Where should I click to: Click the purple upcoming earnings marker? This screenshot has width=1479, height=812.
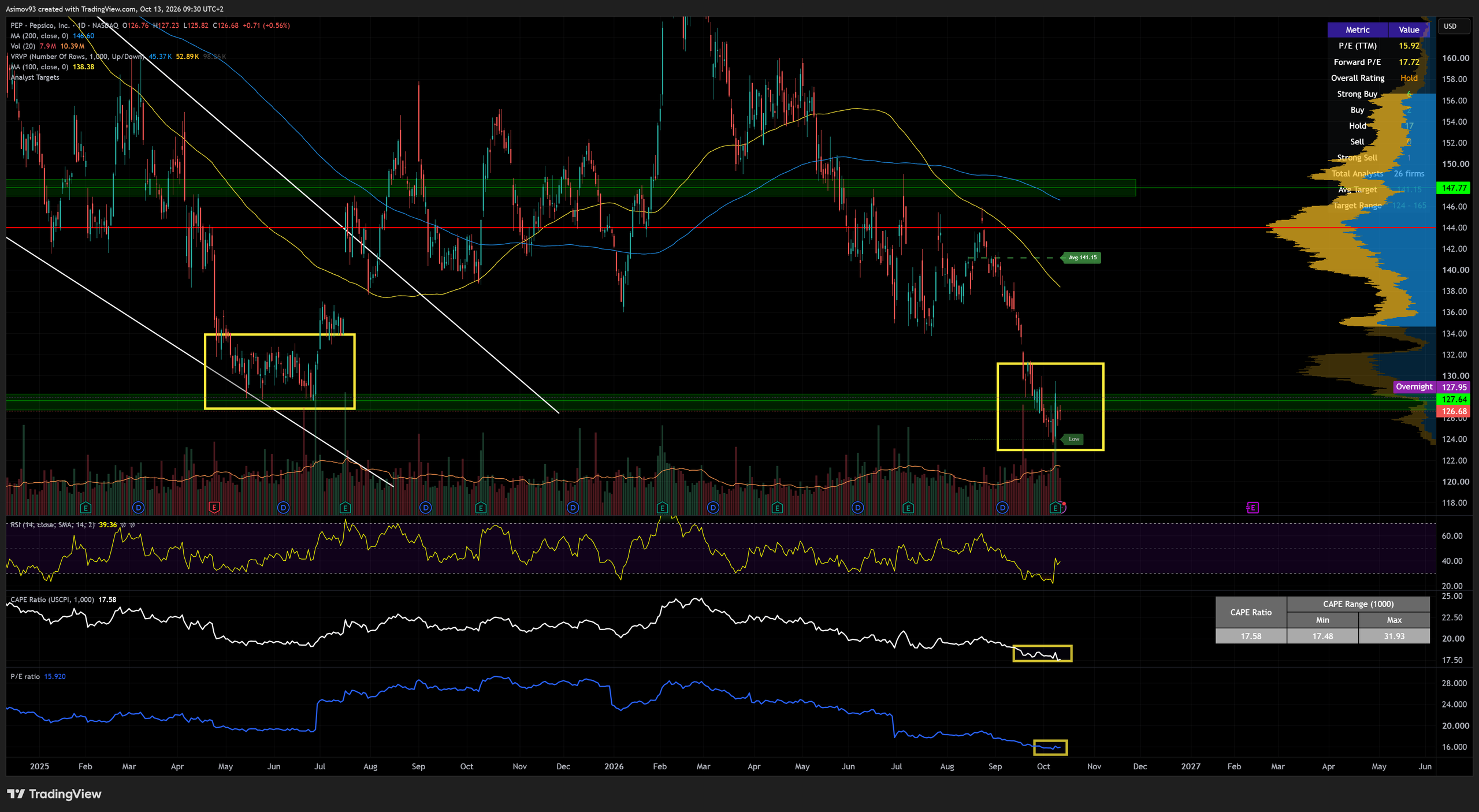click(x=1253, y=508)
